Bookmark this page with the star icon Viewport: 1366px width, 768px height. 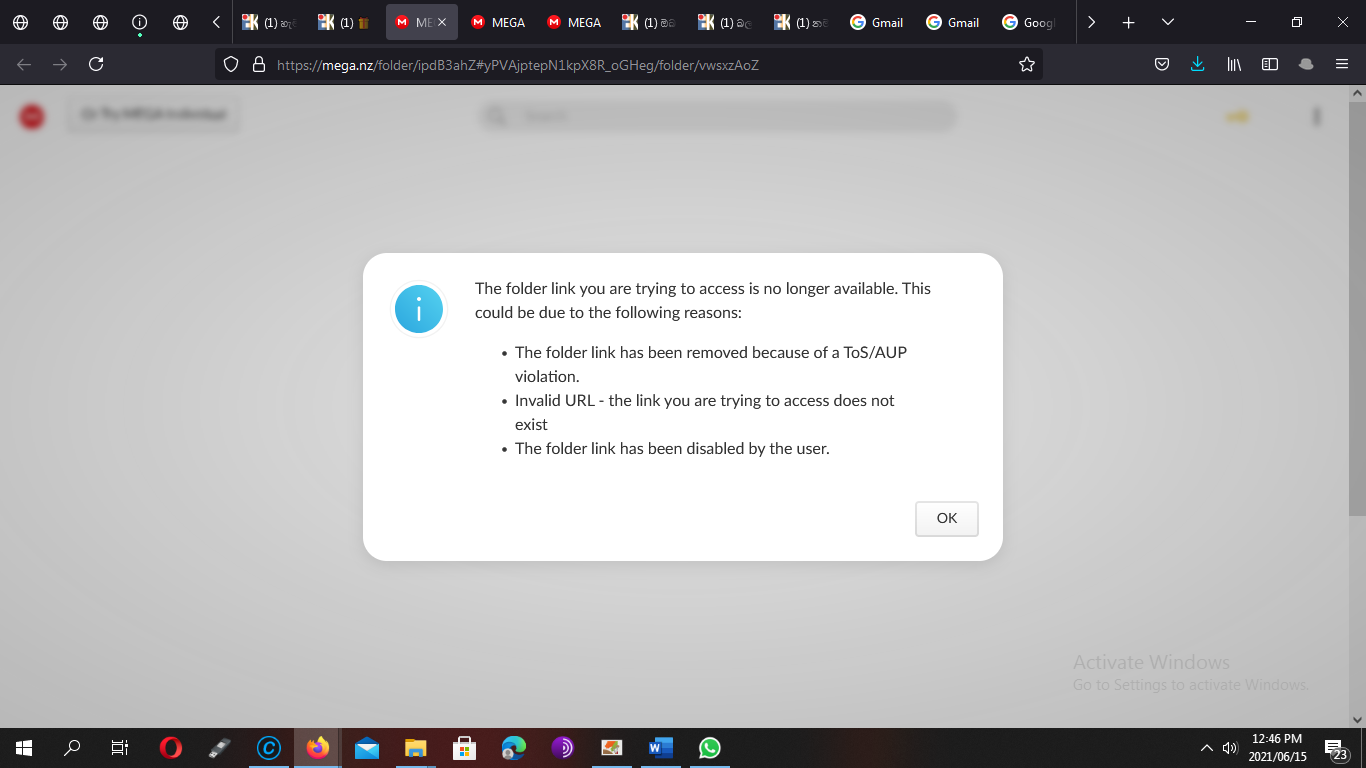[1026, 64]
